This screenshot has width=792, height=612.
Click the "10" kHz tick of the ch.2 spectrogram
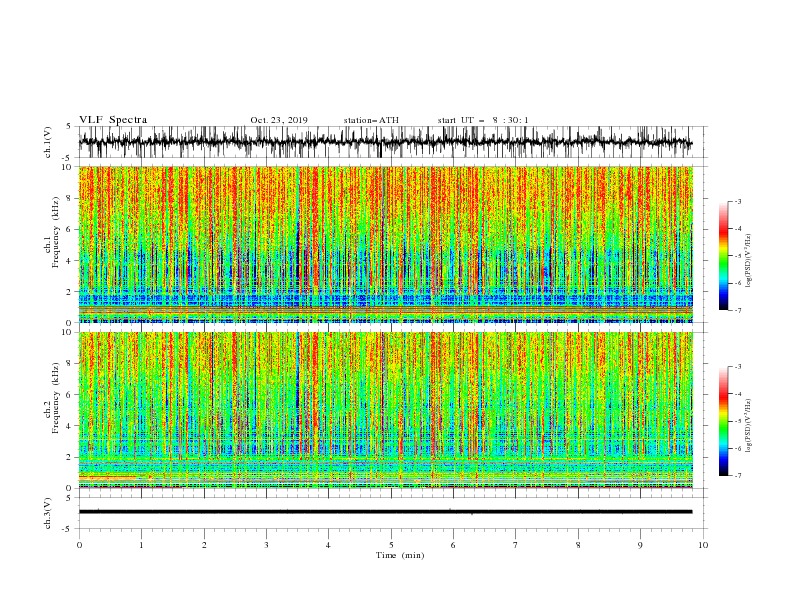(x=69, y=332)
